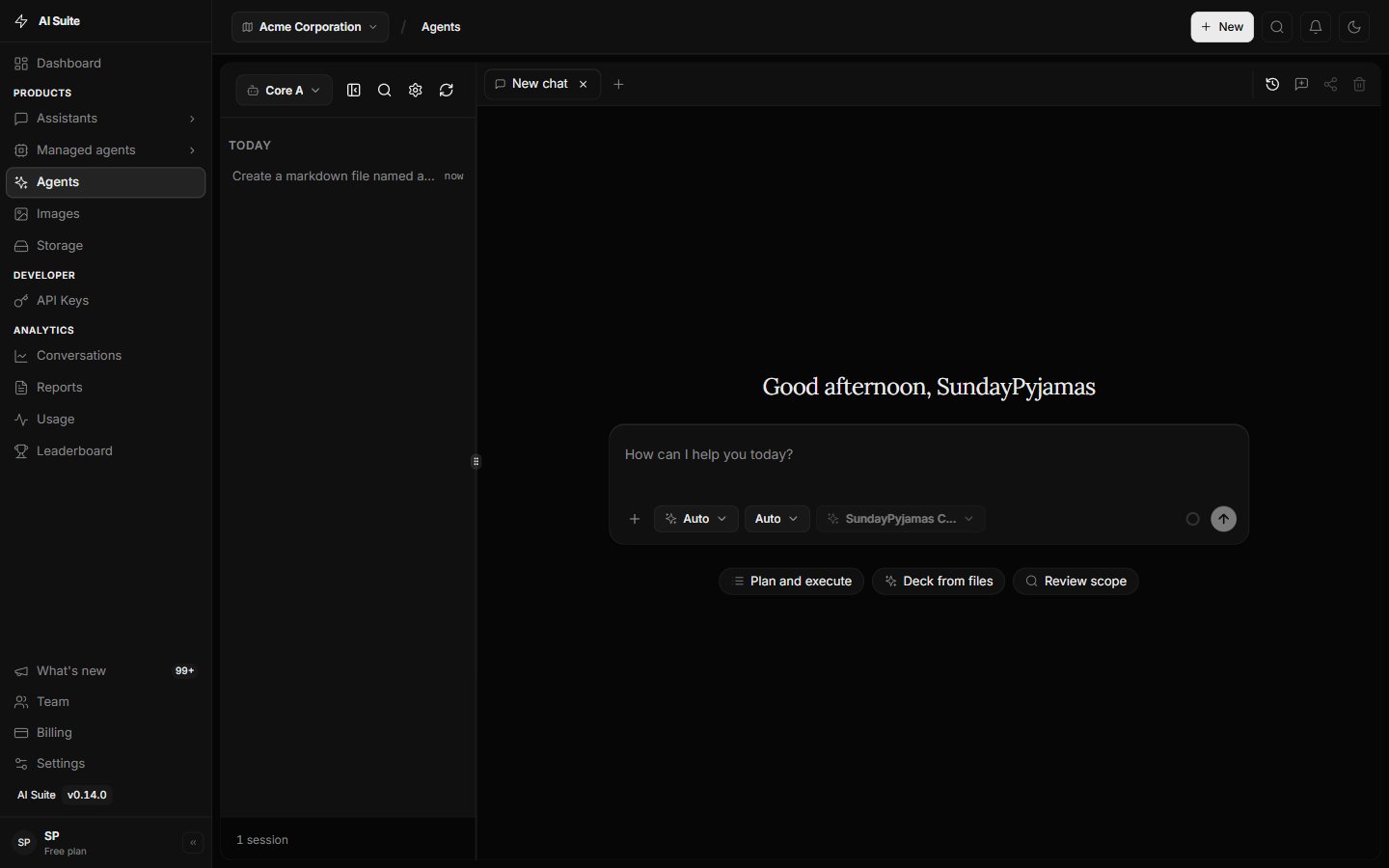Open the first Auto dropdown with sparkle
This screenshot has height=868, width=1389.
point(696,519)
